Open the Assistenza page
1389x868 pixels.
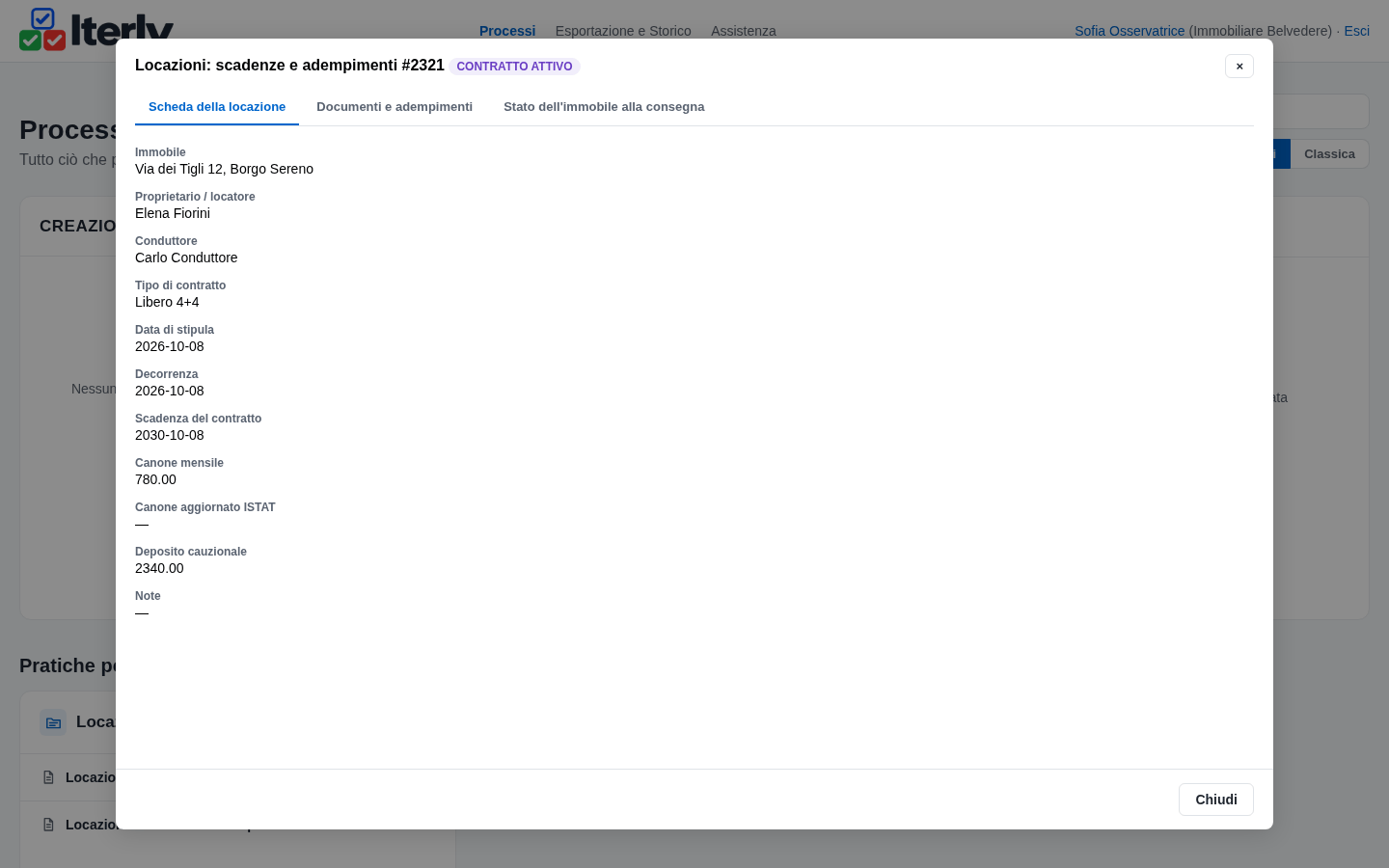744,31
